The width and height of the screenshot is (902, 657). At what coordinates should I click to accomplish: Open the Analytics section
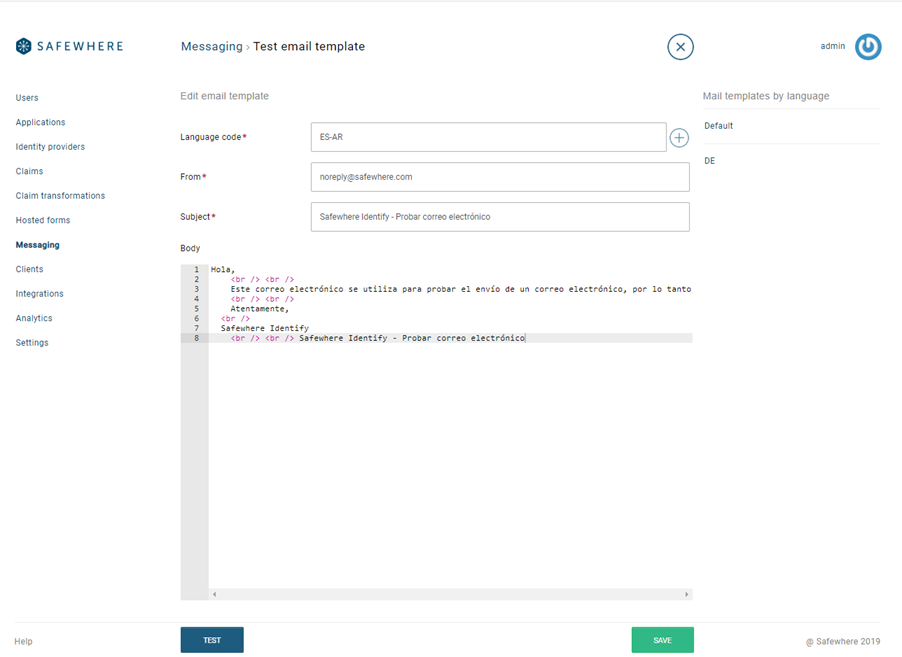click(34, 318)
